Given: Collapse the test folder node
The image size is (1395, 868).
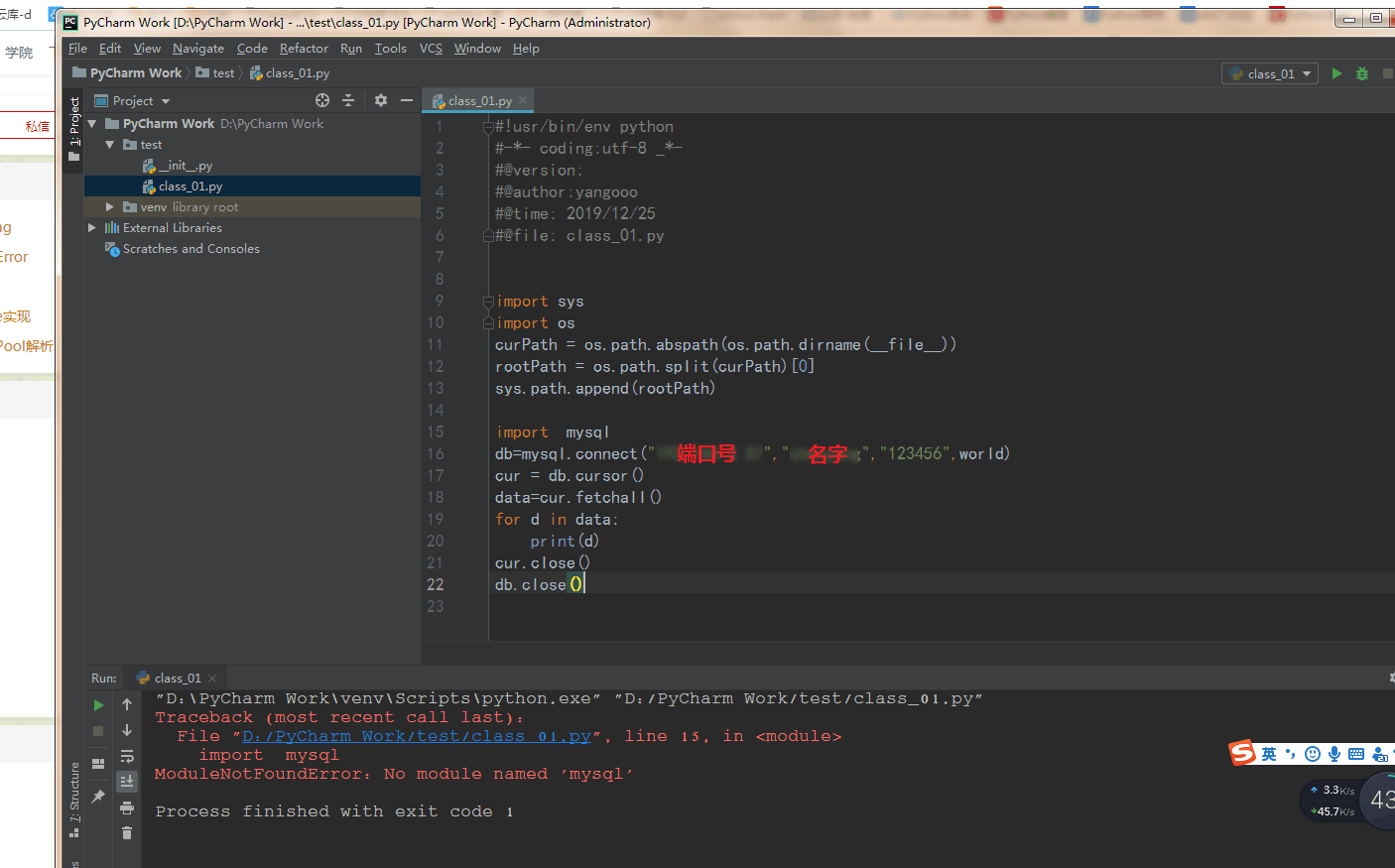Looking at the screenshot, I should point(110,145).
